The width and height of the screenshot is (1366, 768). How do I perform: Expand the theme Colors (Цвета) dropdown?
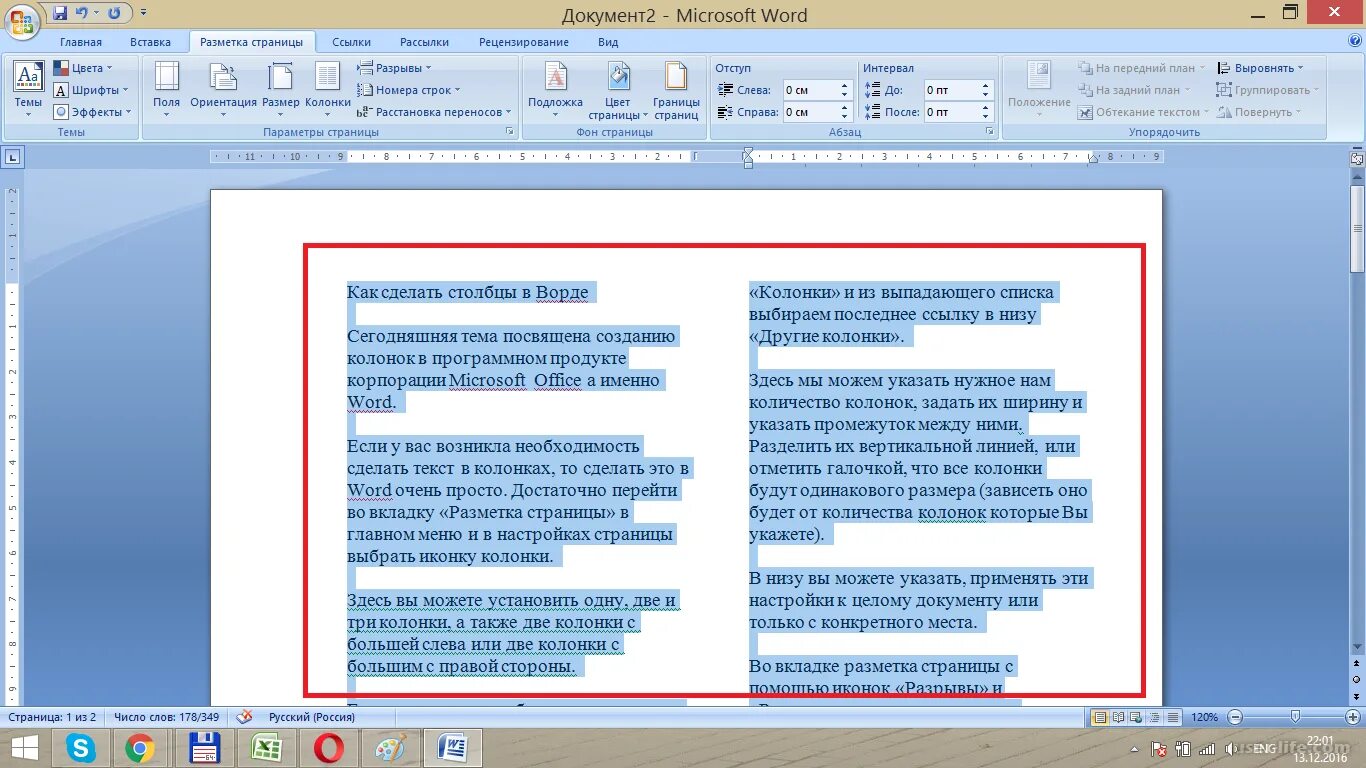[x=83, y=68]
